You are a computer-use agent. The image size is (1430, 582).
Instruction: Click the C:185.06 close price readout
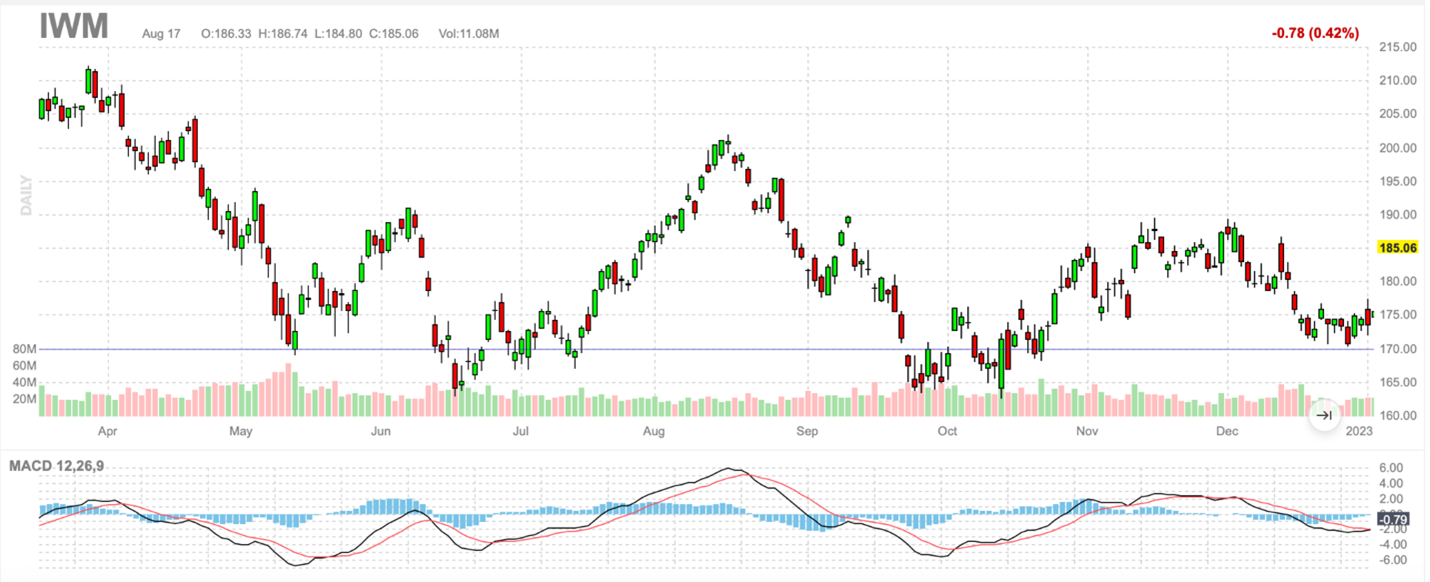pos(390,34)
